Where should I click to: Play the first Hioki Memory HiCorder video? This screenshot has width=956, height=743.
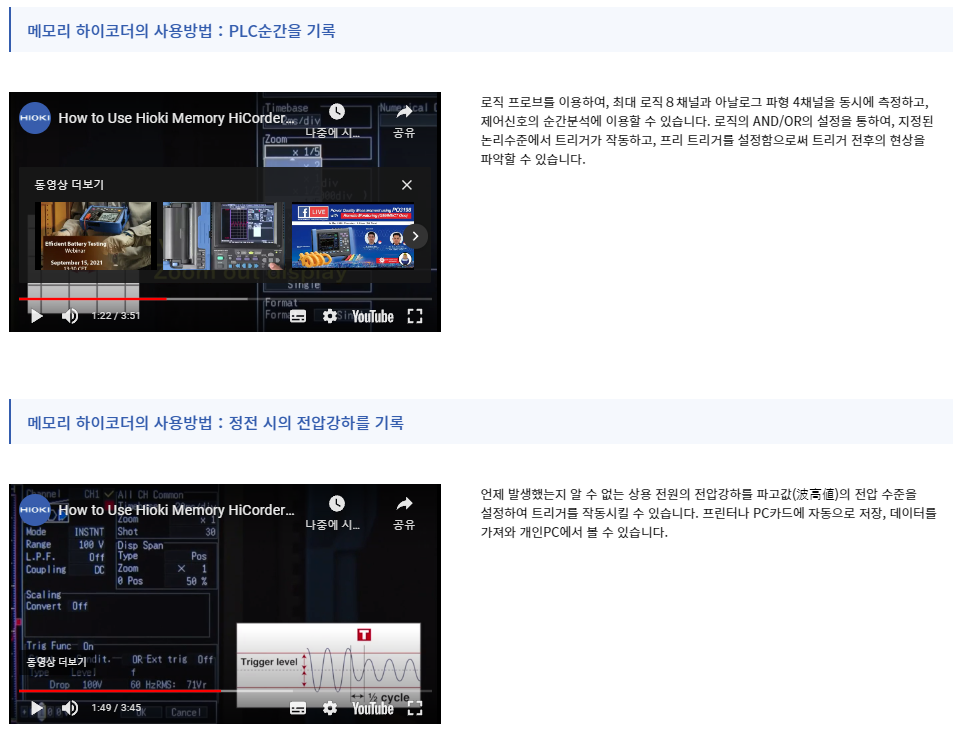pyautogui.click(x=37, y=316)
